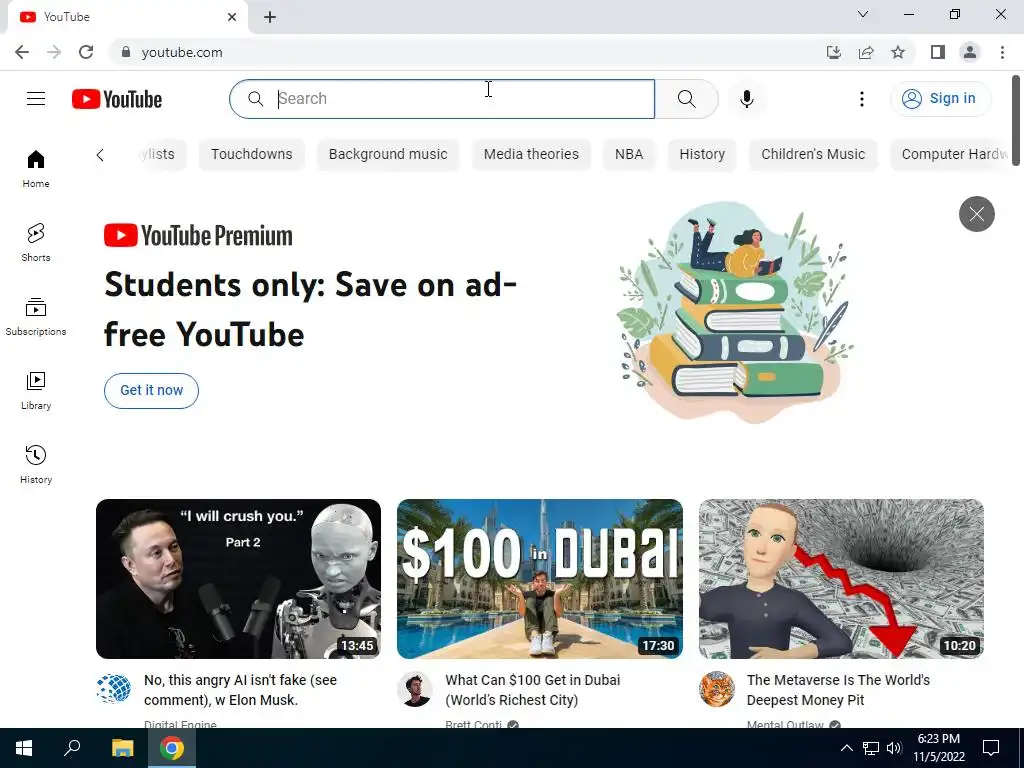Open Windows taskbar search
This screenshot has width=1024, height=768.
point(72,748)
